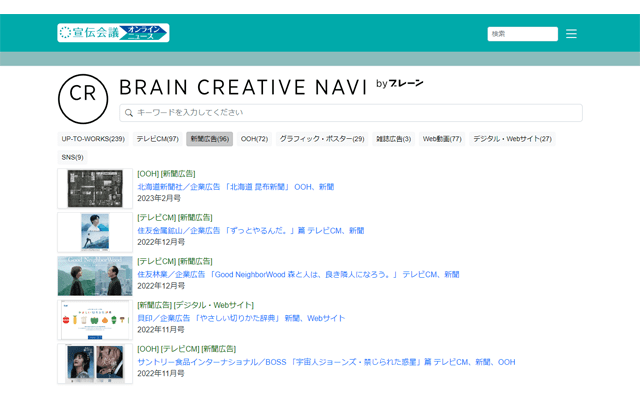Open the 貝印 やさしい切りかた辞典 article link
Image resolution: width=640 pixels, height=400 pixels.
(x=241, y=318)
